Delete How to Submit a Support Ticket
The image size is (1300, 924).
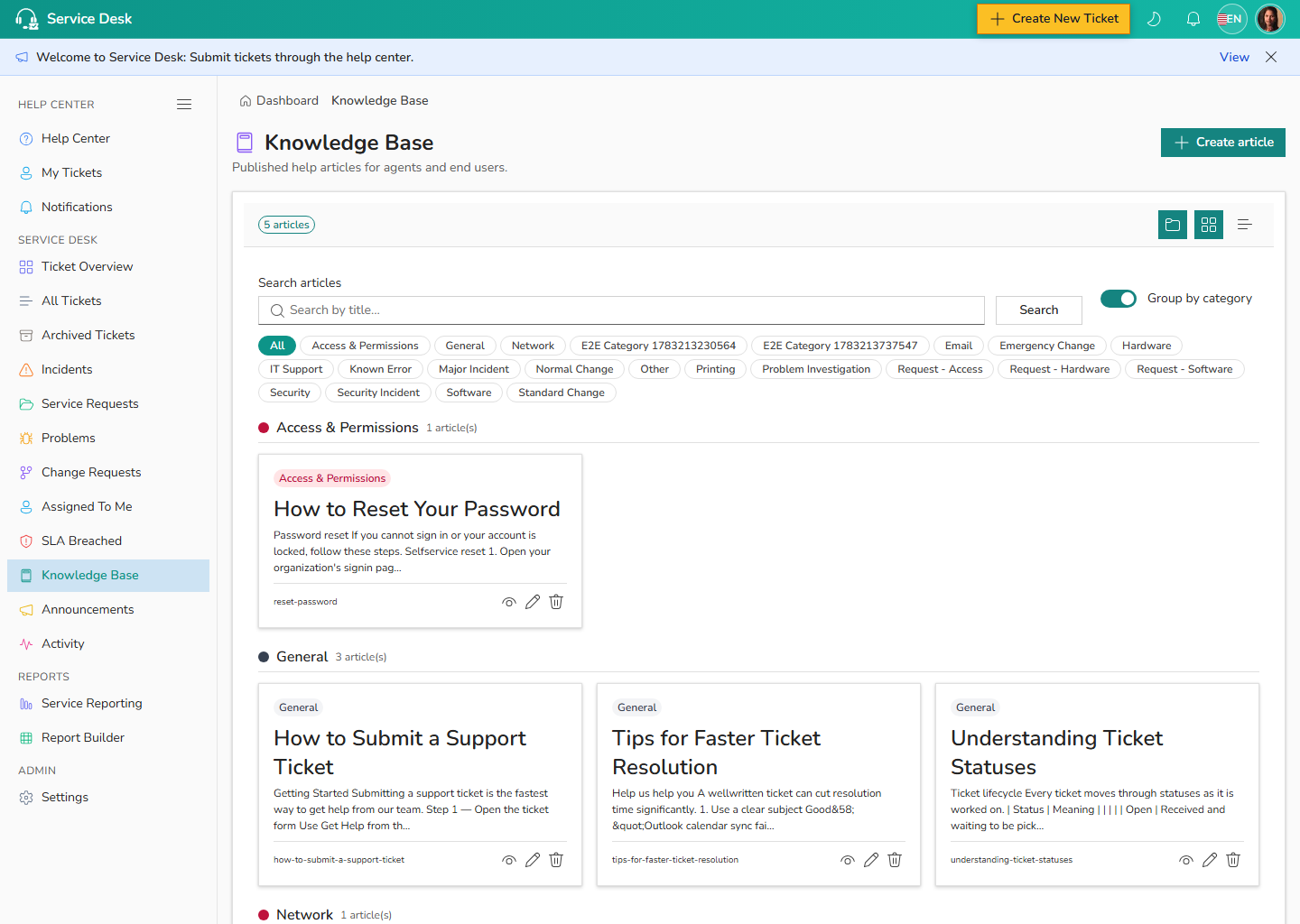click(556, 860)
